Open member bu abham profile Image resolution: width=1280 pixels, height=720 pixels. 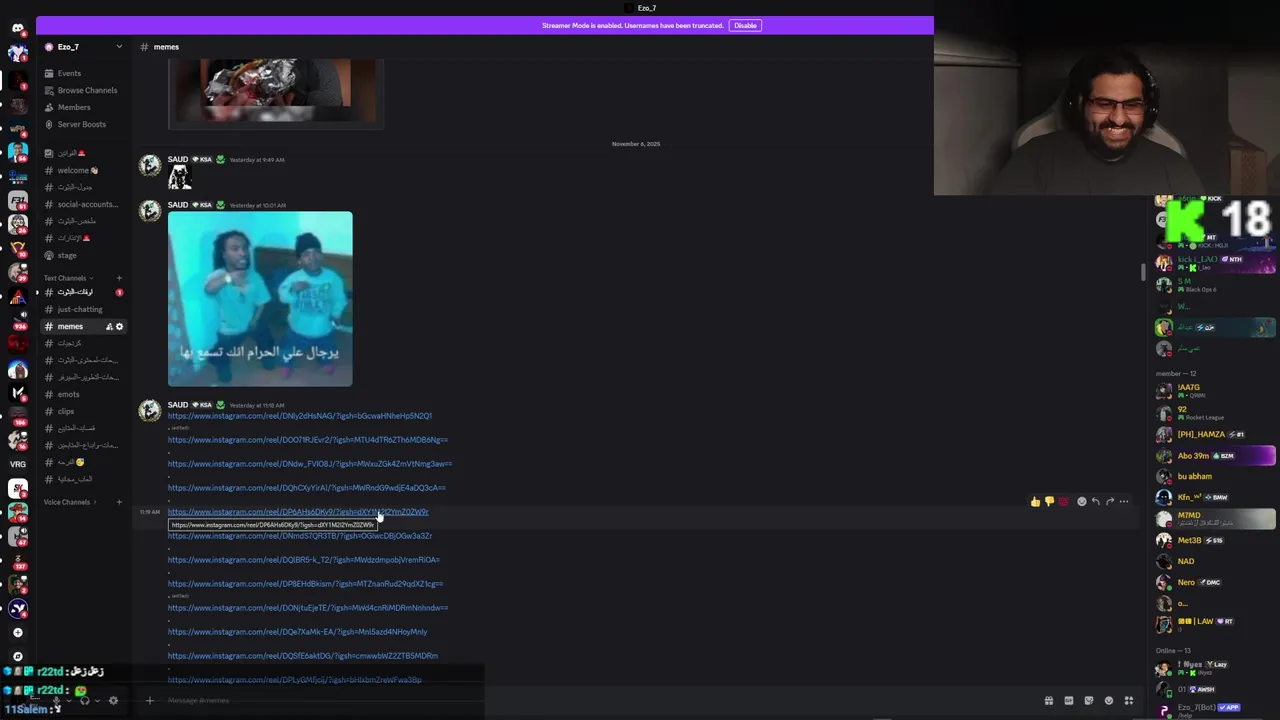pos(1215,477)
